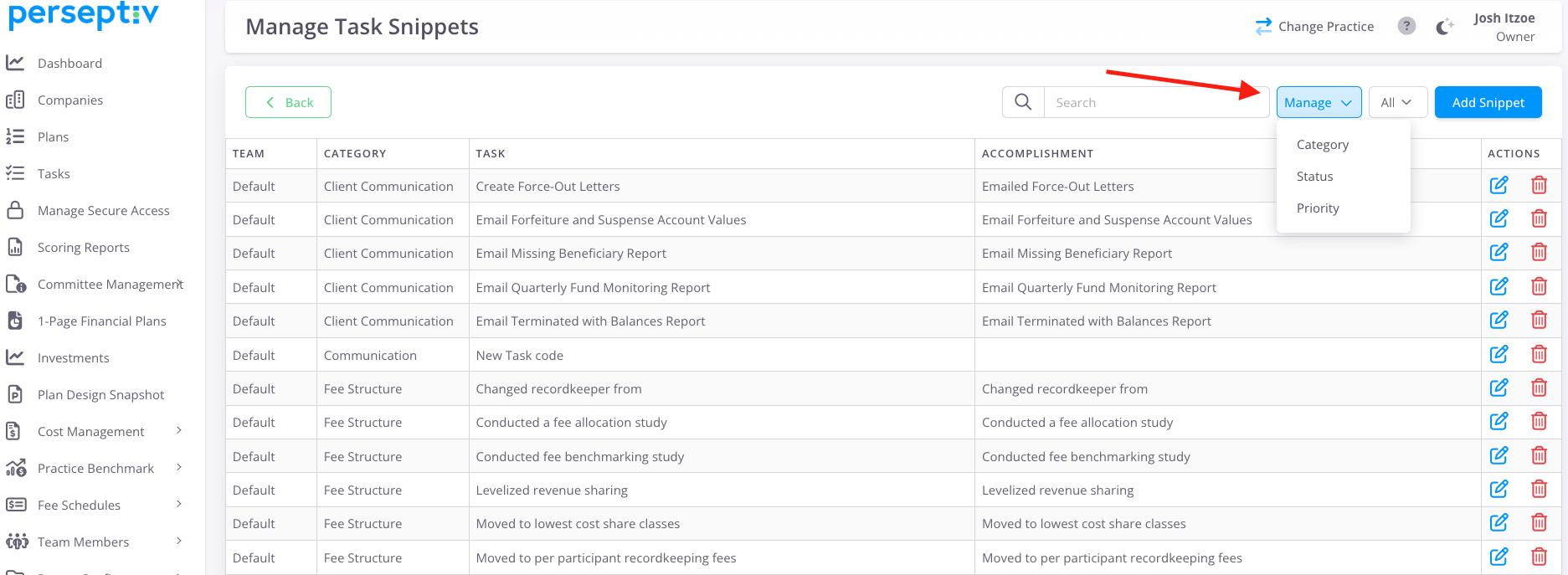Select Category from the Manage menu
The width and height of the screenshot is (1568, 575).
(x=1322, y=145)
